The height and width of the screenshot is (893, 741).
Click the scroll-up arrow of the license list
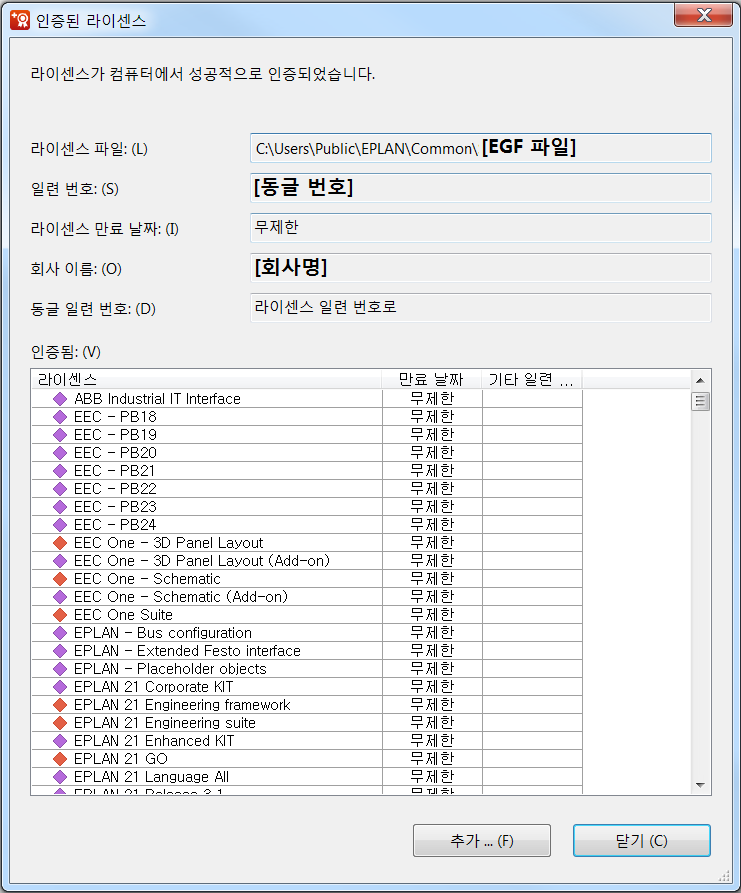pyautogui.click(x=701, y=380)
